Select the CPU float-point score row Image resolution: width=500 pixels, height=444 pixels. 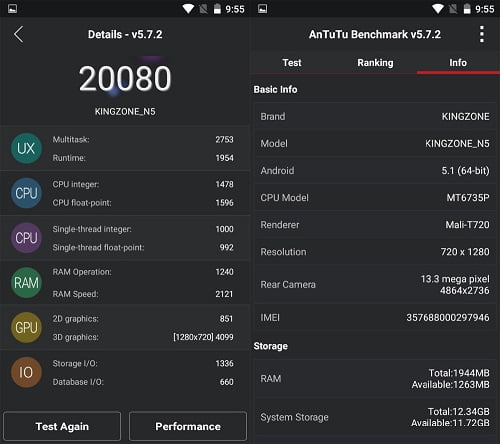(x=143, y=203)
